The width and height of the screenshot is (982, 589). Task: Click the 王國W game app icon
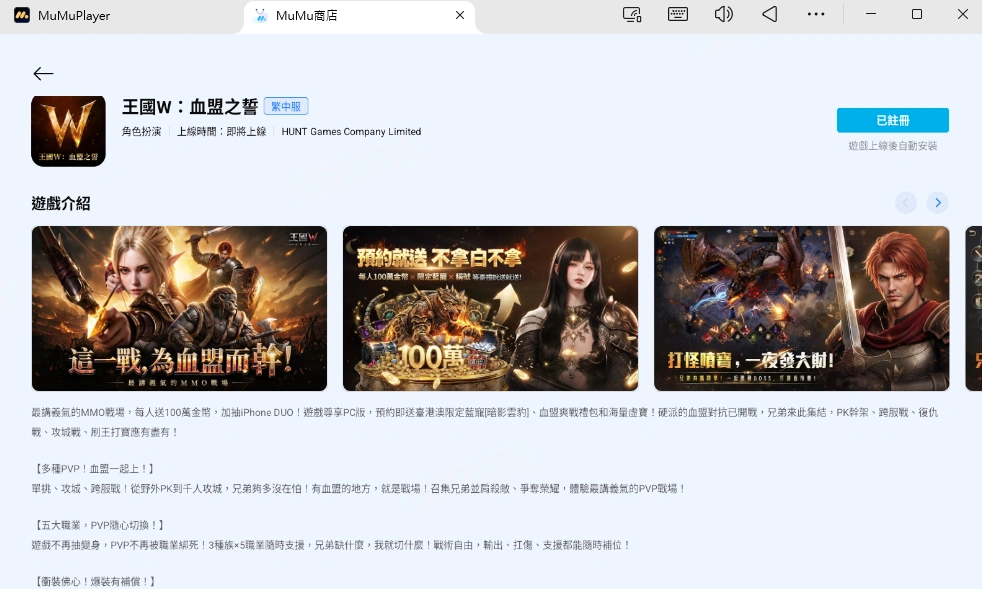pyautogui.click(x=68, y=131)
